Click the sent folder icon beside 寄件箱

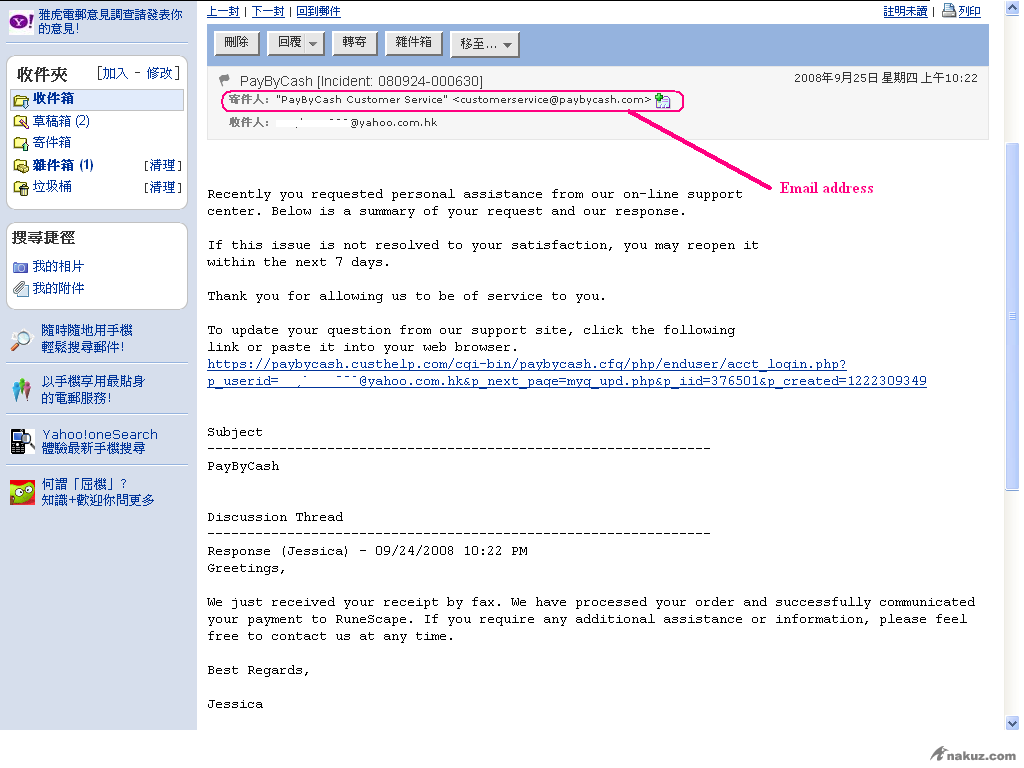(x=21, y=143)
